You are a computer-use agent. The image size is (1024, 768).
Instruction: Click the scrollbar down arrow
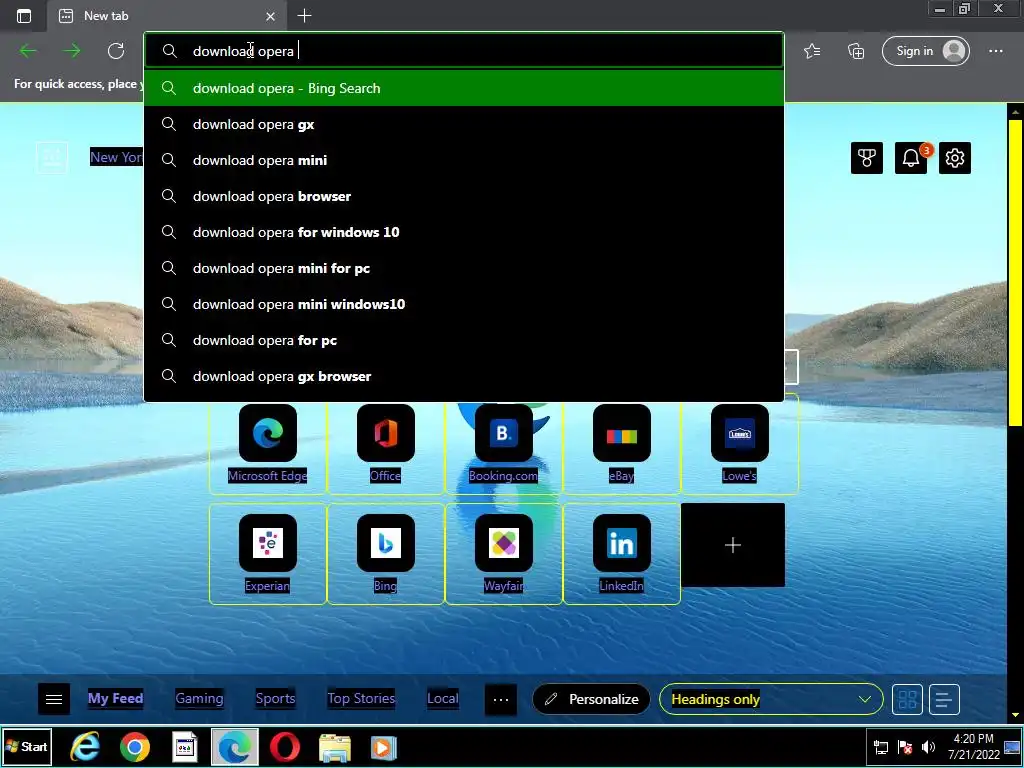tap(1016, 715)
